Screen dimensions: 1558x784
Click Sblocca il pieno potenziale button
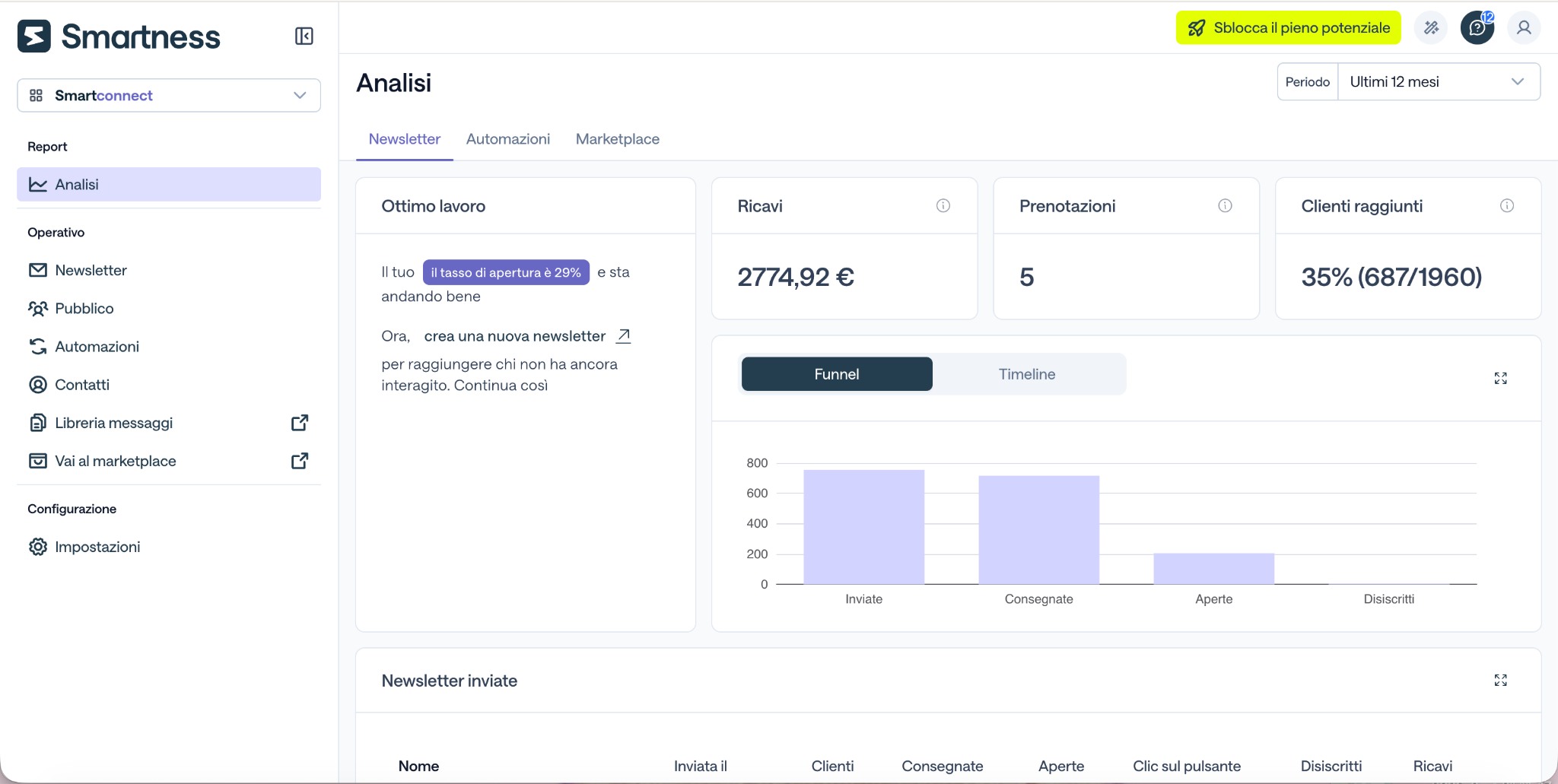(1289, 28)
